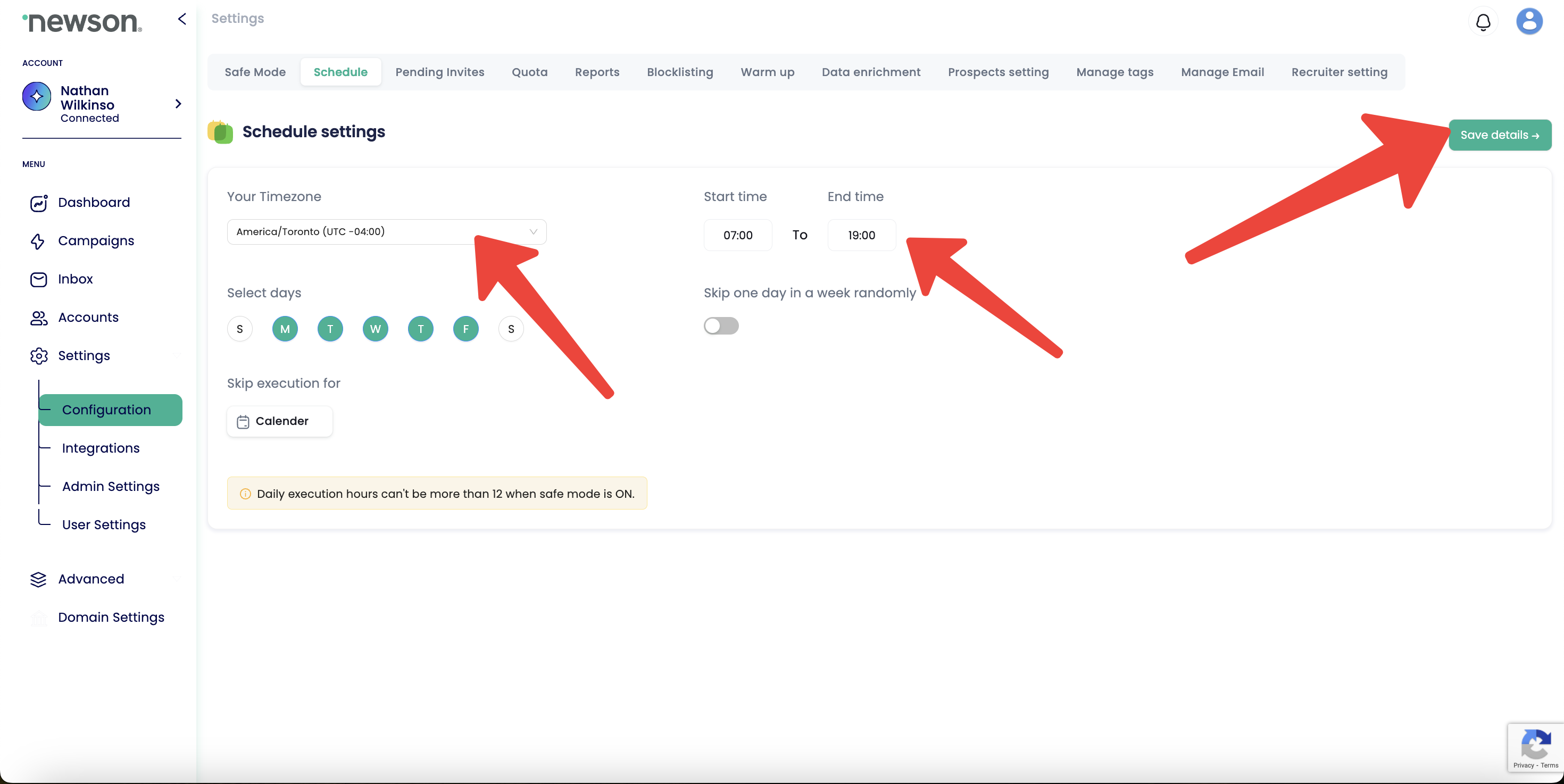1564x784 pixels.
Task: Click the Accounts people icon
Action: pyautogui.click(x=39, y=318)
